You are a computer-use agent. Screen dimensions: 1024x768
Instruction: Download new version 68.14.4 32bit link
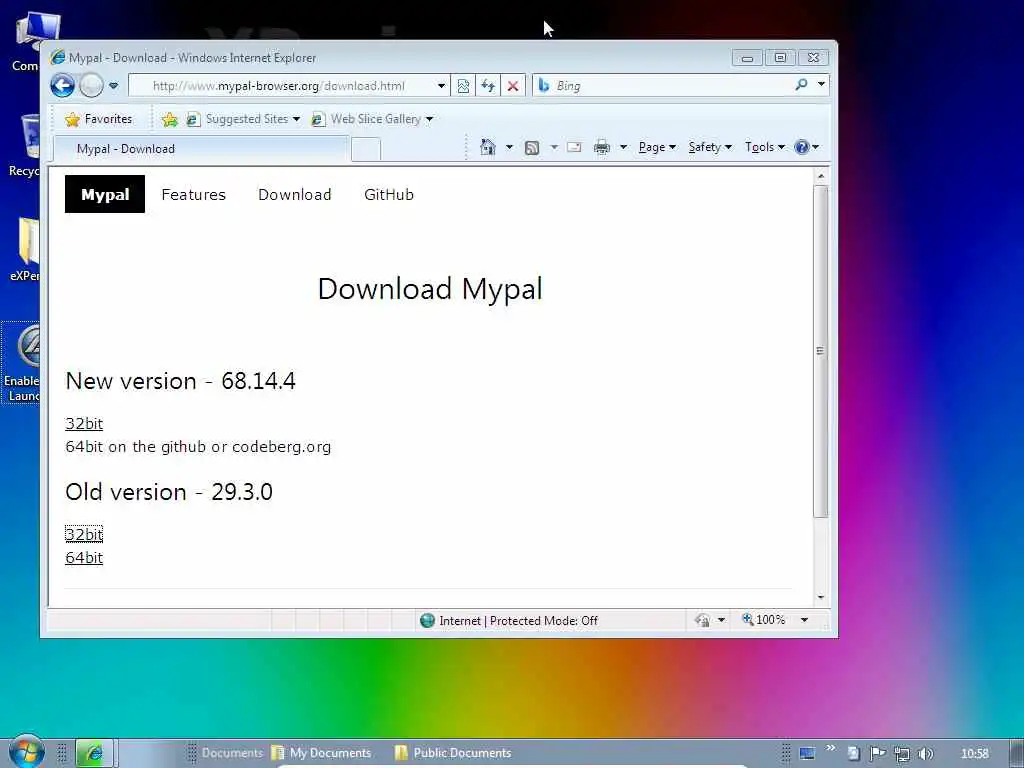[84, 423]
